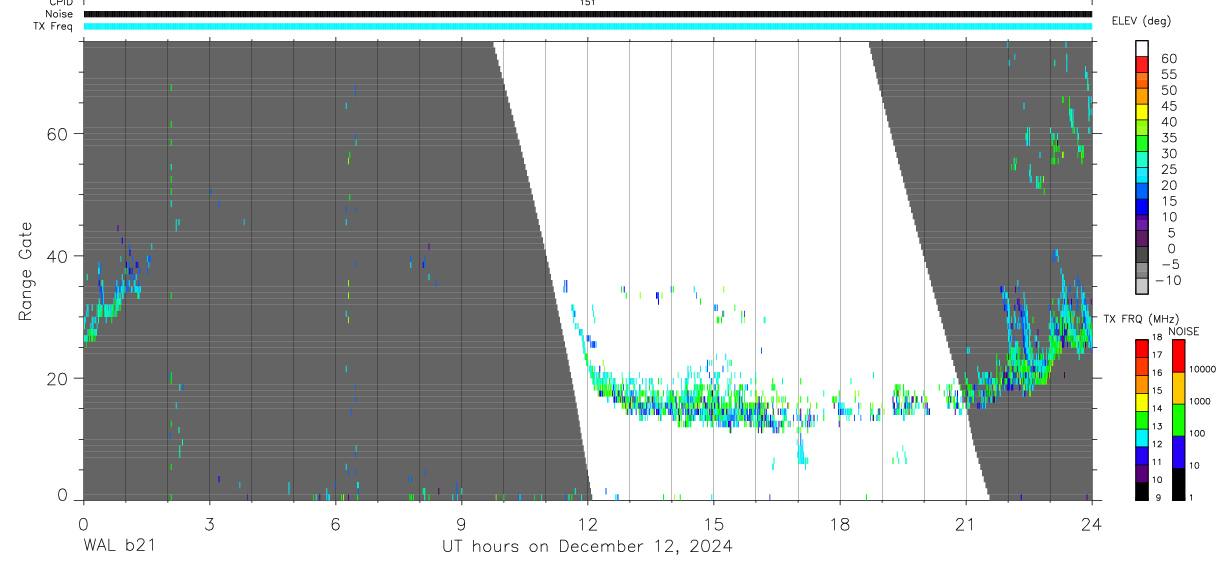Pick the green swatch in TX FRQ colorbar
Image resolution: width=1228 pixels, height=567 pixels.
tap(1142, 419)
